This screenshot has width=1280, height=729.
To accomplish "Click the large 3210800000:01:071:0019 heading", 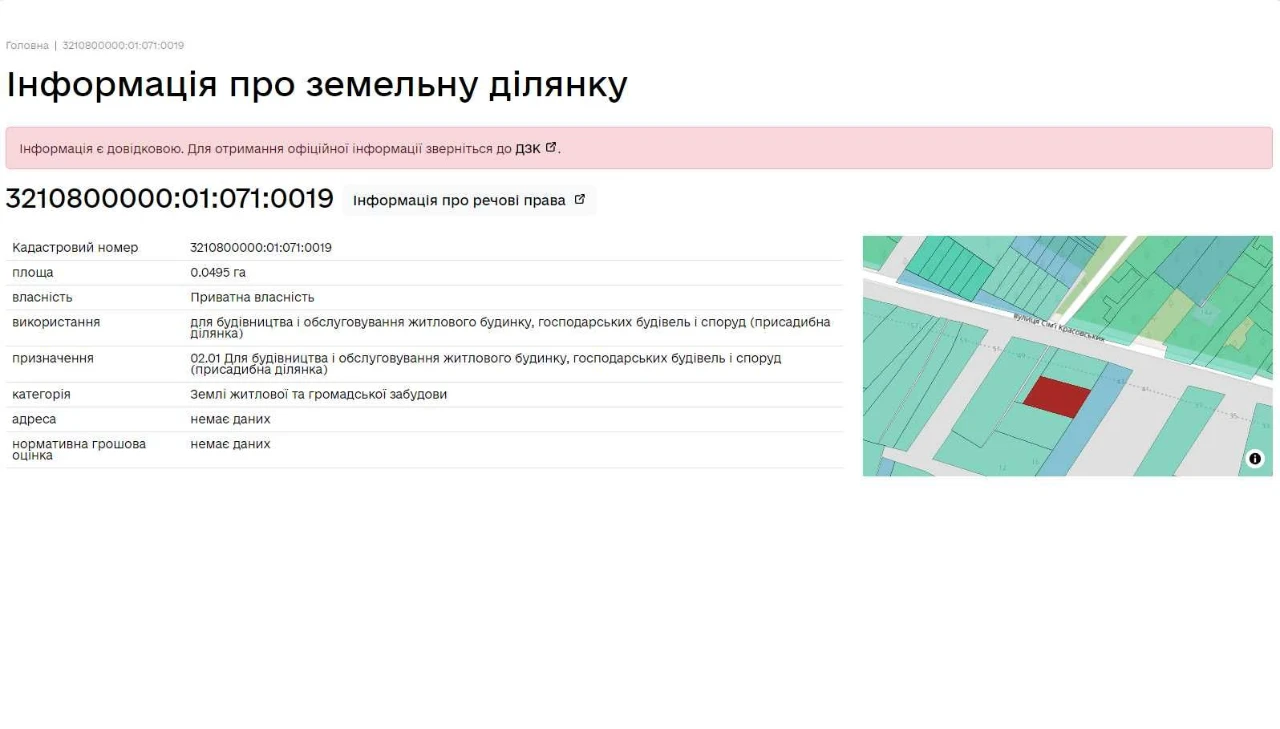I will coord(169,199).
